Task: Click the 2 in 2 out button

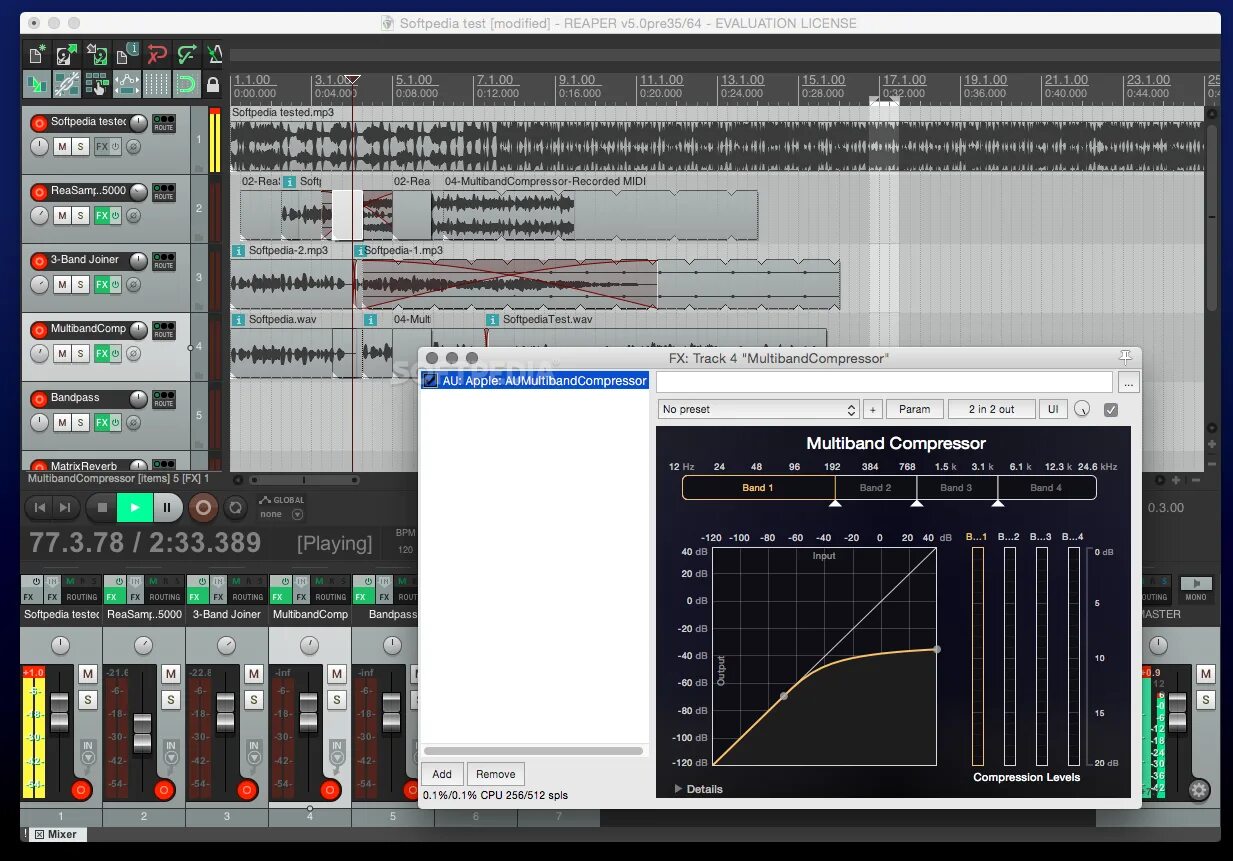Action: click(991, 409)
